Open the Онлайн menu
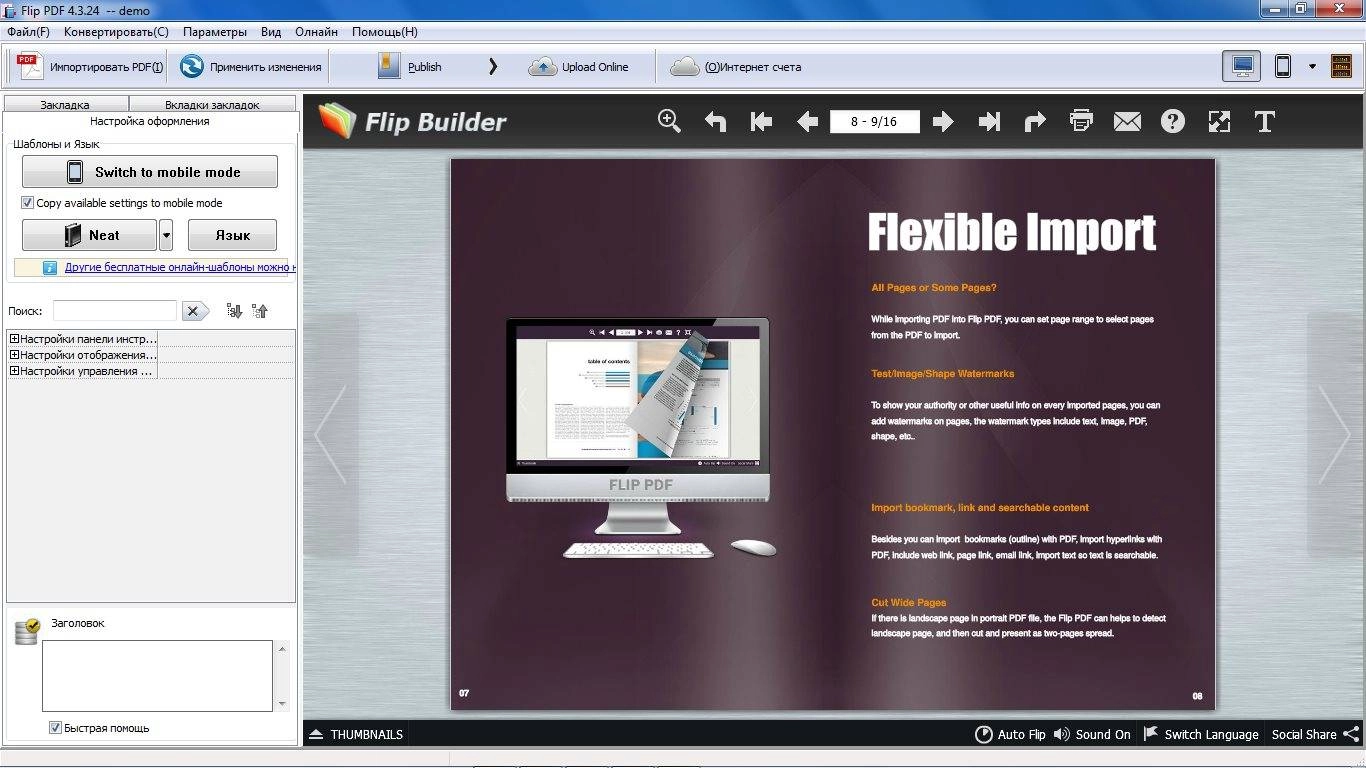Image resolution: width=1366 pixels, height=768 pixels. tap(316, 32)
